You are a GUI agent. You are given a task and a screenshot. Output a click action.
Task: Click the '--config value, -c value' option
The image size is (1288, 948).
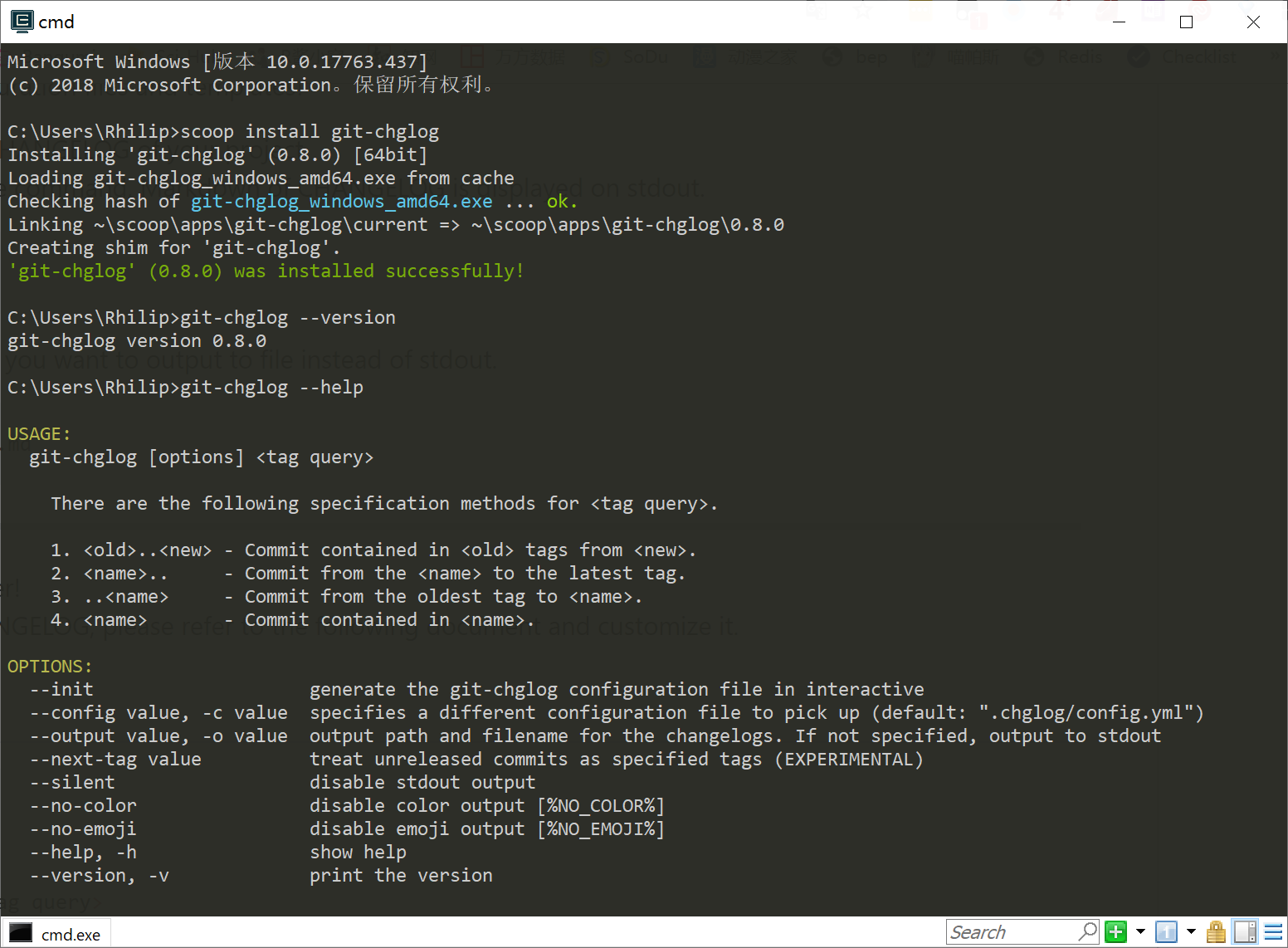point(159,712)
